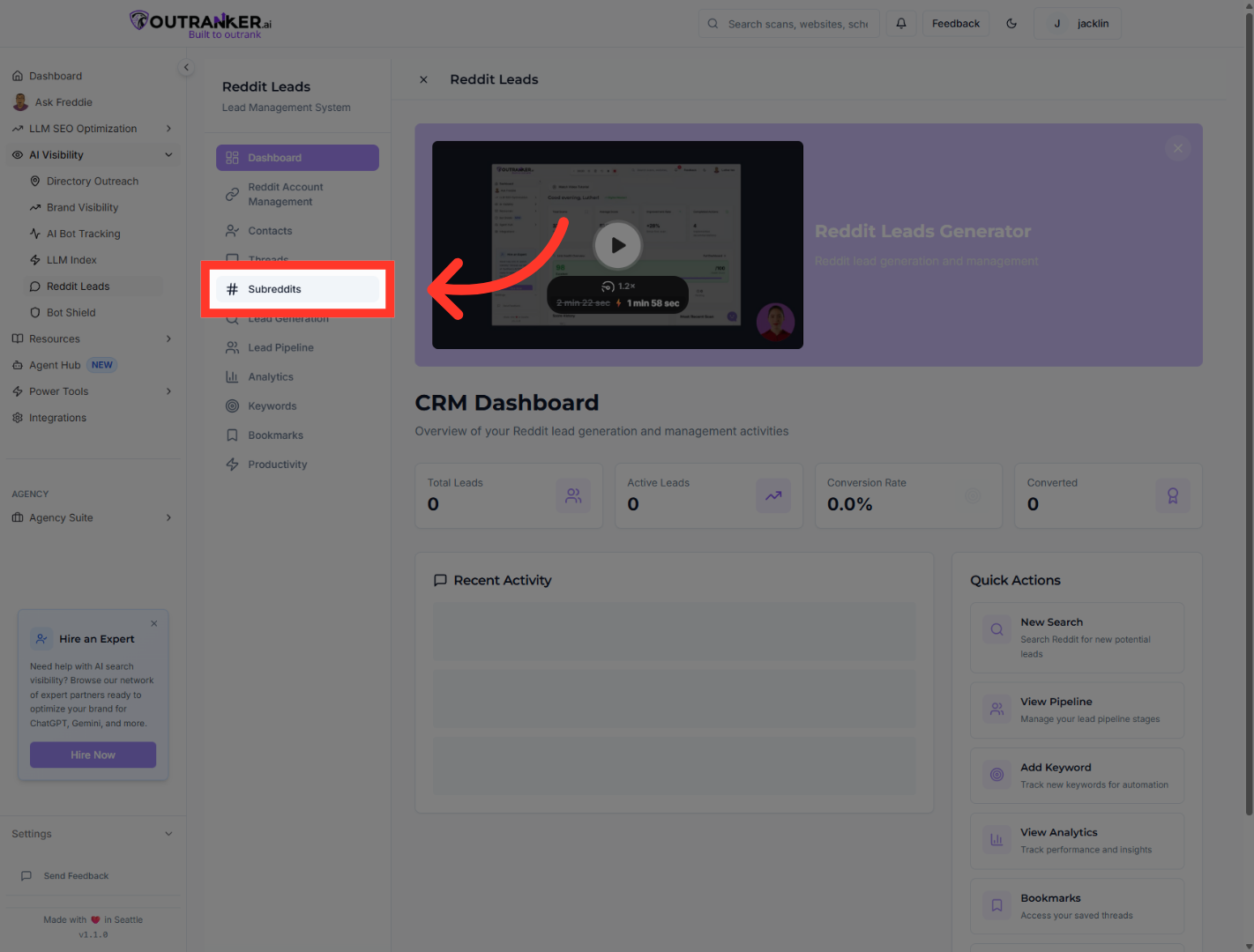Viewport: 1254px width, 952px height.
Task: Click the Recent Activity heading
Action: 503,581
